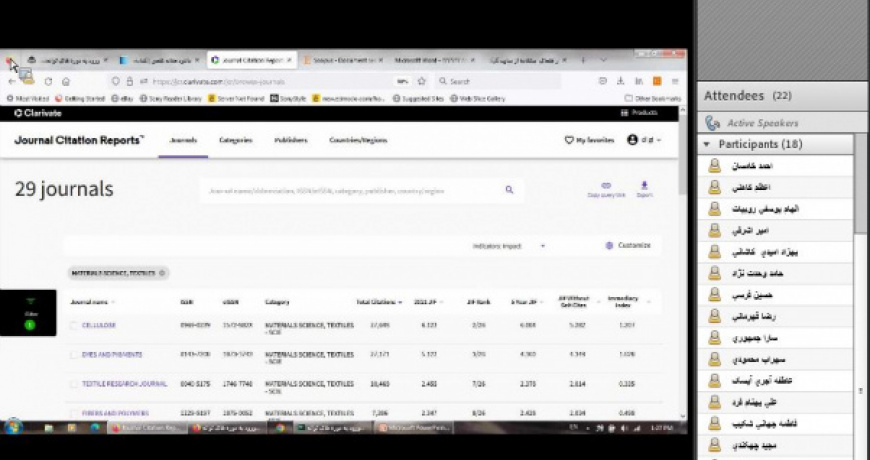This screenshot has height=460, width=870.
Task: Open the TEXTILE RESEARCH JOURNAL link
Action: [124, 384]
